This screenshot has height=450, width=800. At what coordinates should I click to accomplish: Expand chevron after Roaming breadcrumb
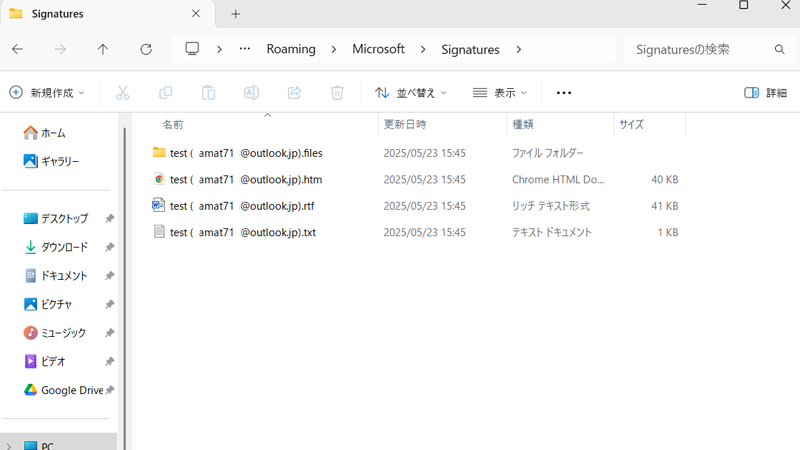click(334, 49)
